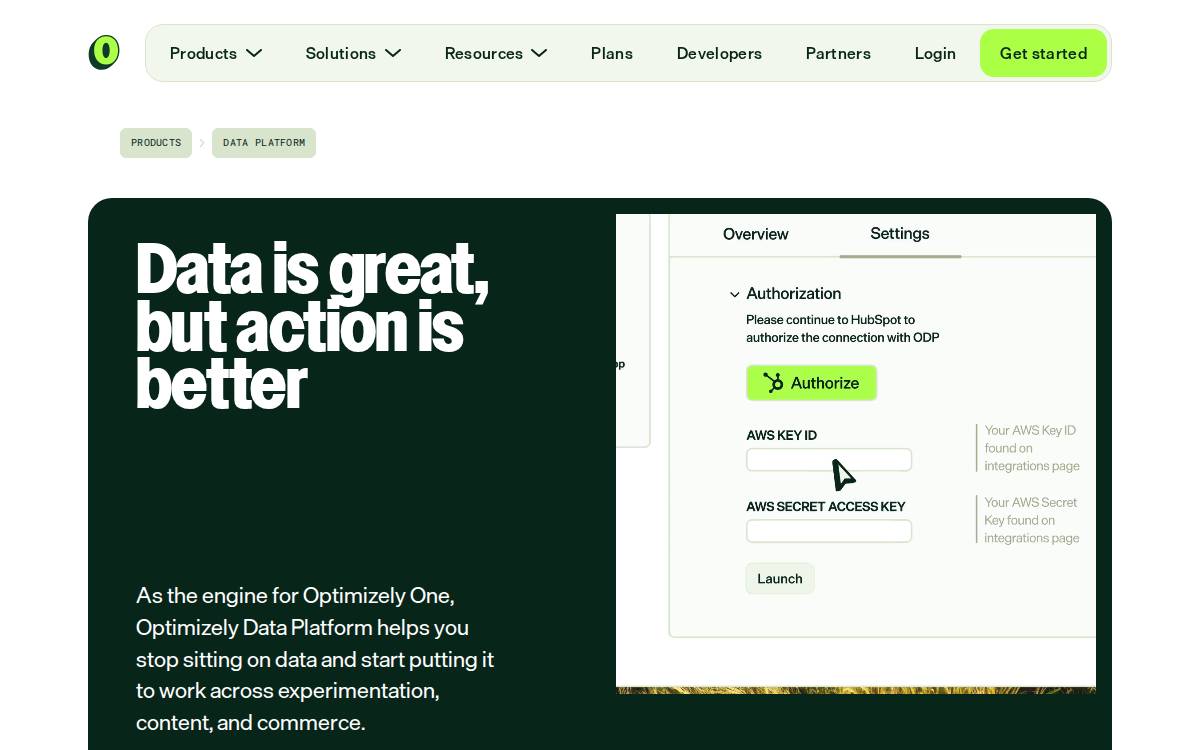Switch to the Settings tab
1200x750 pixels.
point(900,234)
